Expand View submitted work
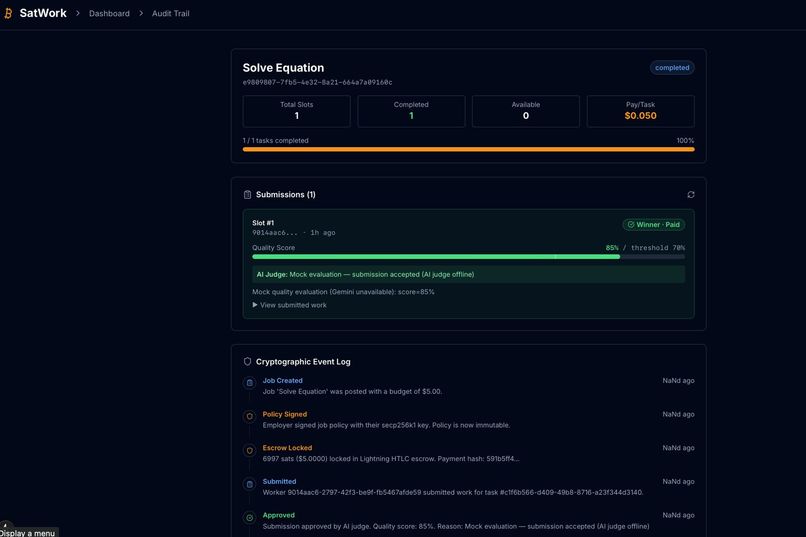This screenshot has height=537, width=806. 289,305
